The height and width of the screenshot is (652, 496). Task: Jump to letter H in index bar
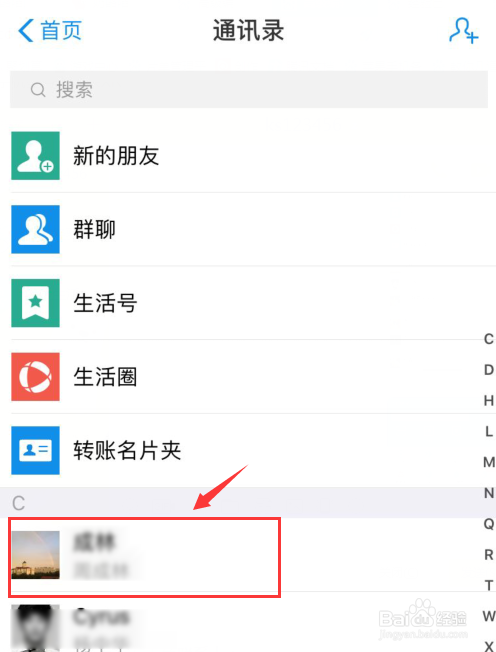[489, 400]
